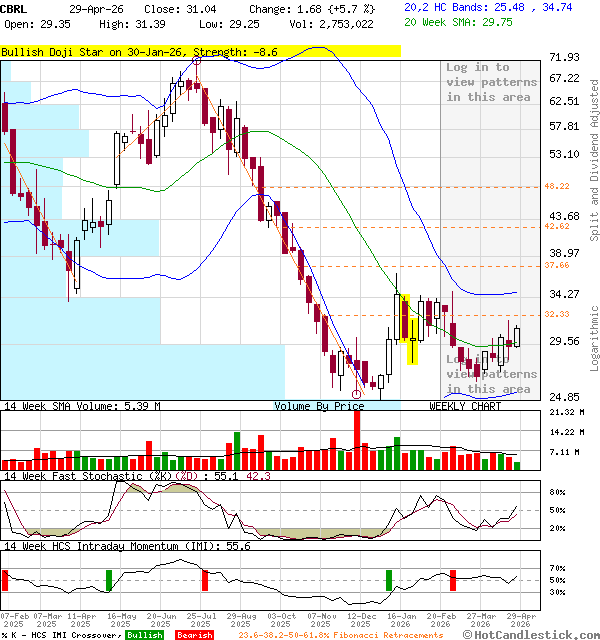Screen dimensions: 600x640
Task: Click the tallest green volume bar
Action: click(x=238, y=450)
